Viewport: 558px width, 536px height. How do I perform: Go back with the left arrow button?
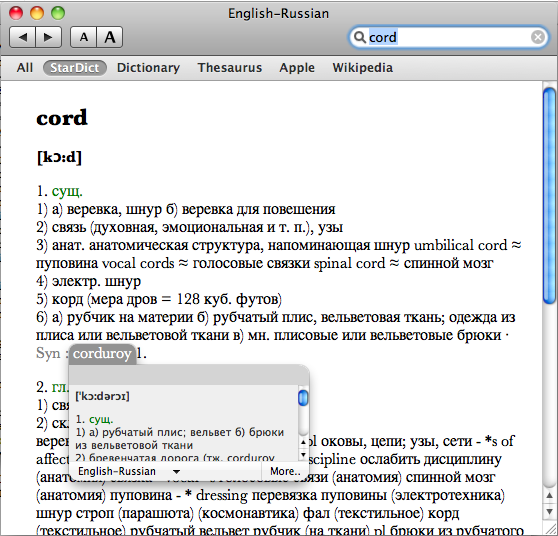tap(22, 37)
